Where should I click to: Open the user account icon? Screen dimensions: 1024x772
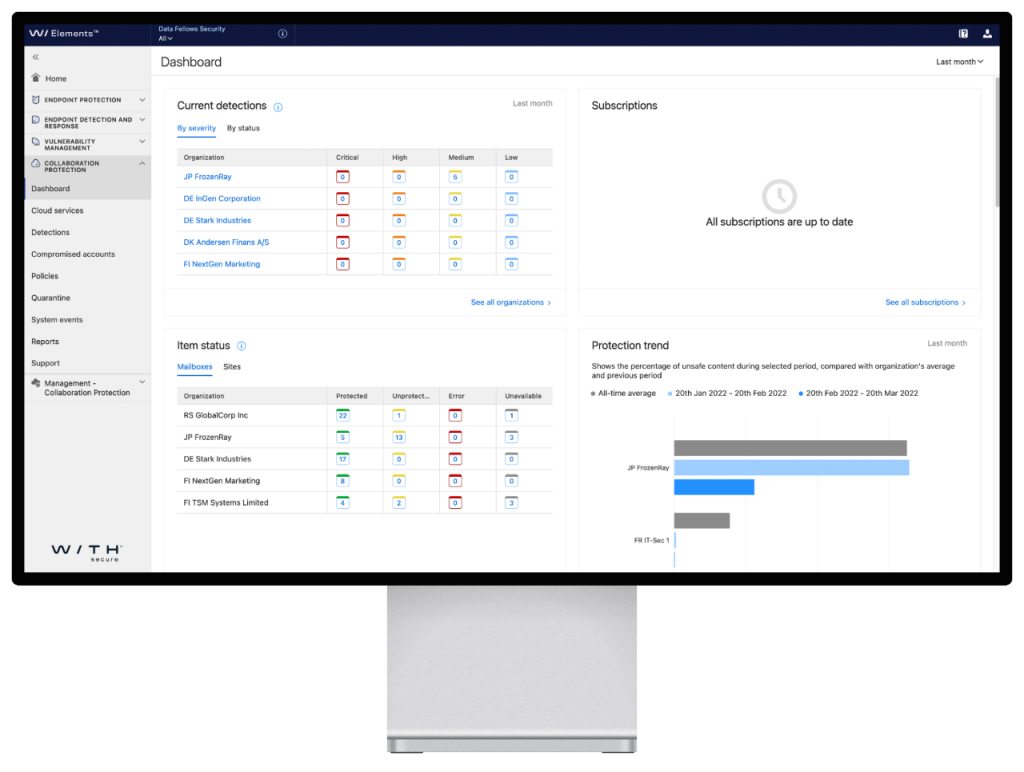pyautogui.click(x=987, y=34)
